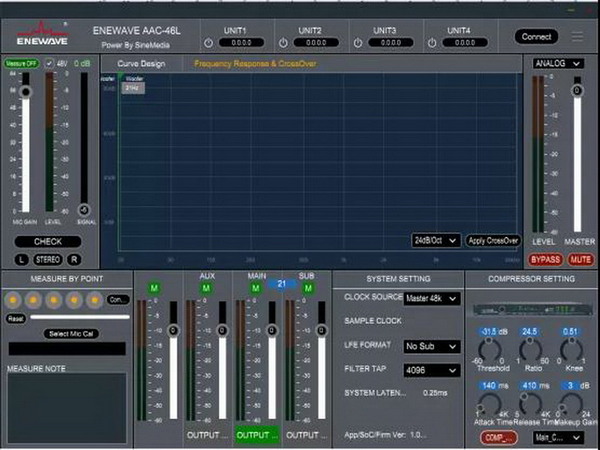The width and height of the screenshot is (600, 450).
Task: Expand the 24dB/Oct slope dropdown
Action: [434, 240]
